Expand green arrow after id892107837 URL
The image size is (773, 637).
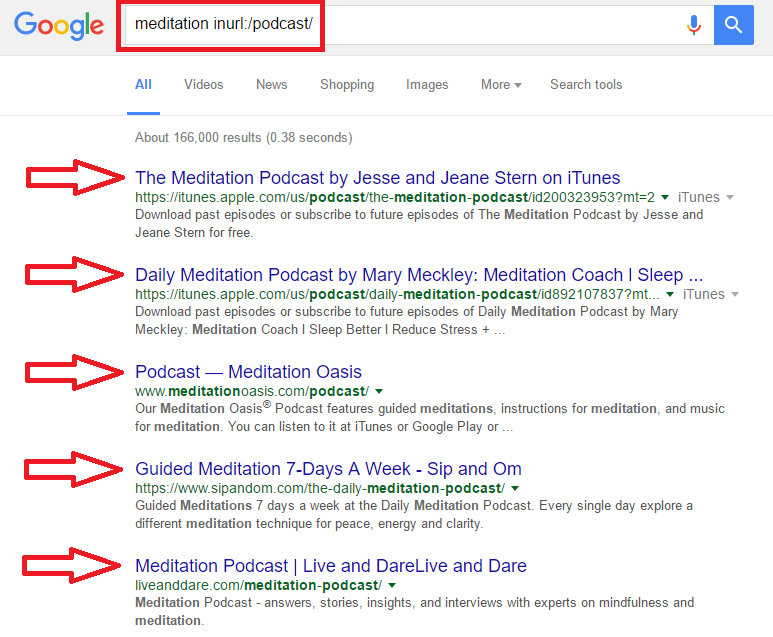tap(670, 294)
